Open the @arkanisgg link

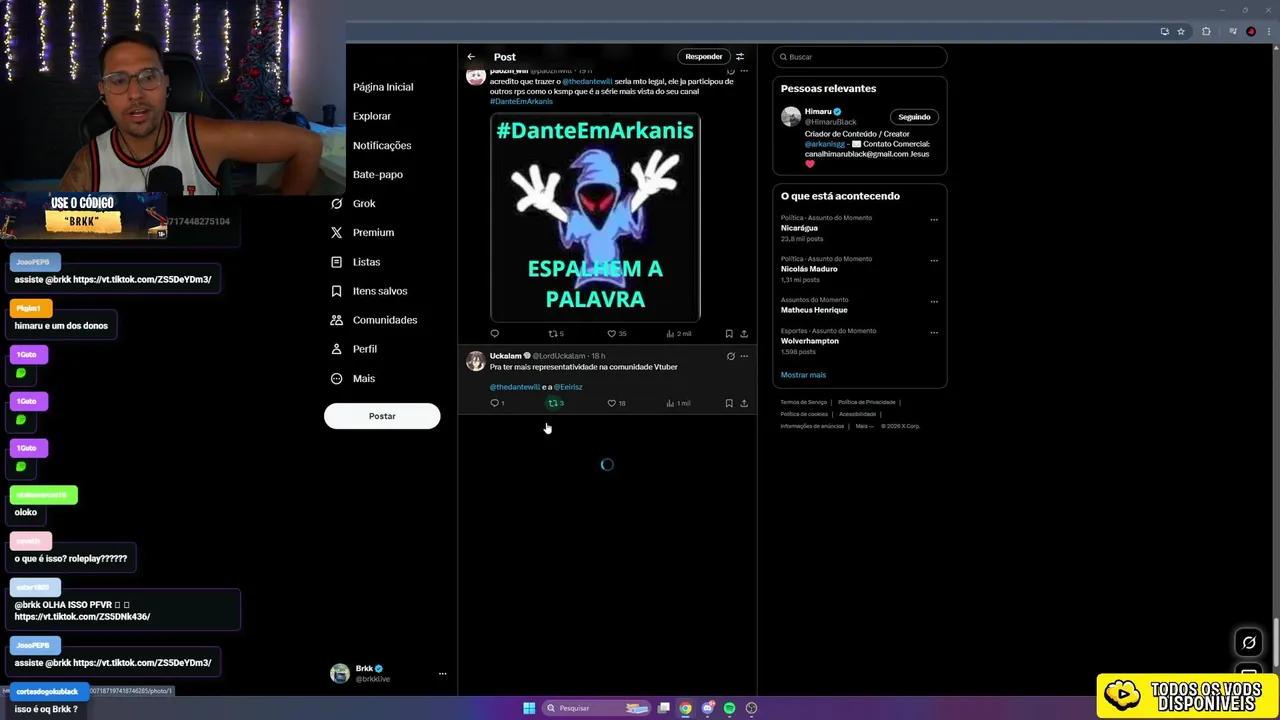824,144
